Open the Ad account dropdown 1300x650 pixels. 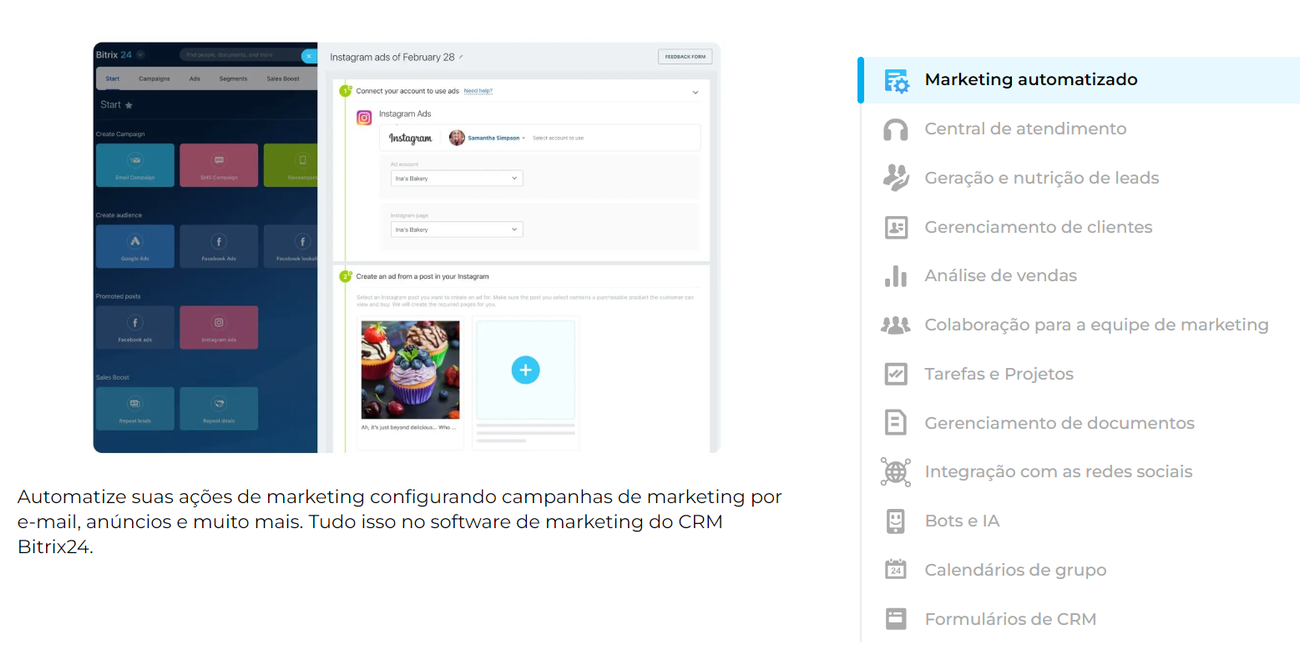coord(457,178)
